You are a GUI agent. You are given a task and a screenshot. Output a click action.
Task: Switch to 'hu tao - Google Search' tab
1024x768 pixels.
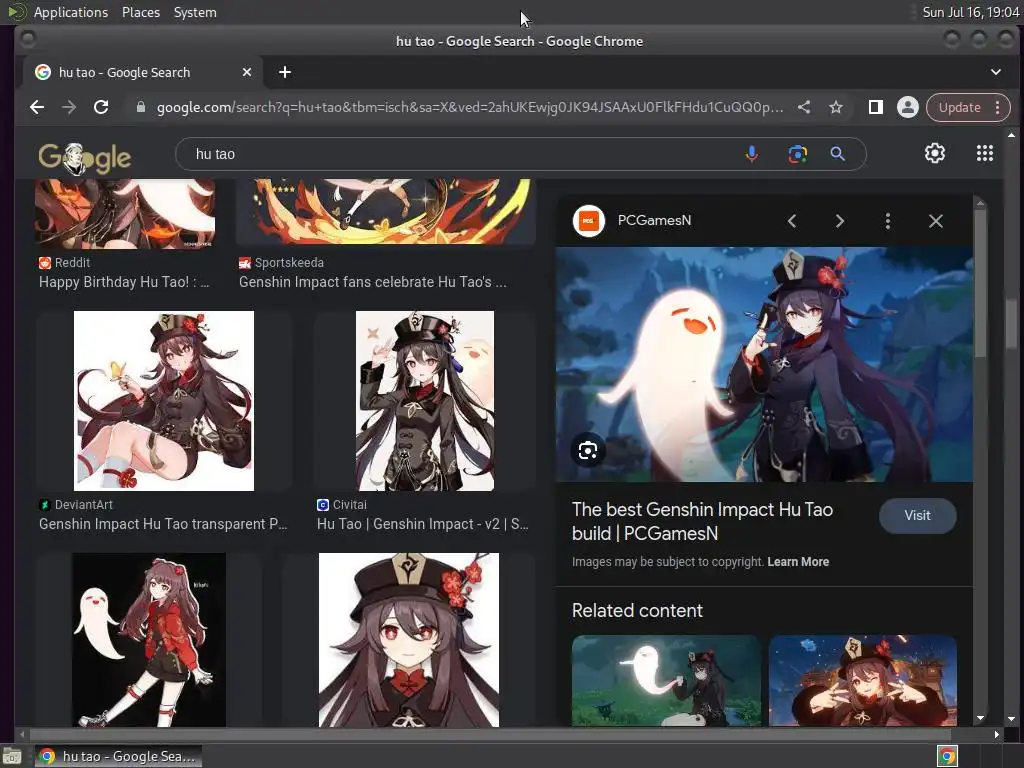(x=142, y=72)
